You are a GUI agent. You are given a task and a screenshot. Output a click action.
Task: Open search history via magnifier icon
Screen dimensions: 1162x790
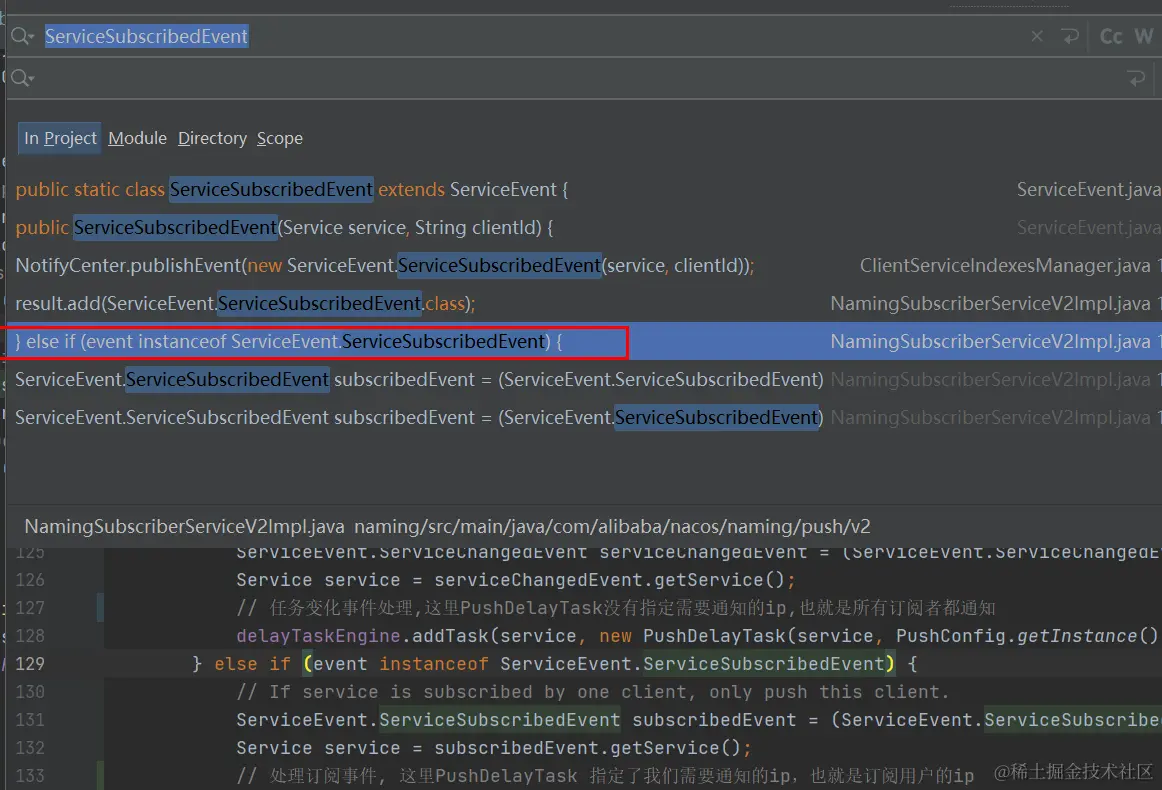pos(22,36)
